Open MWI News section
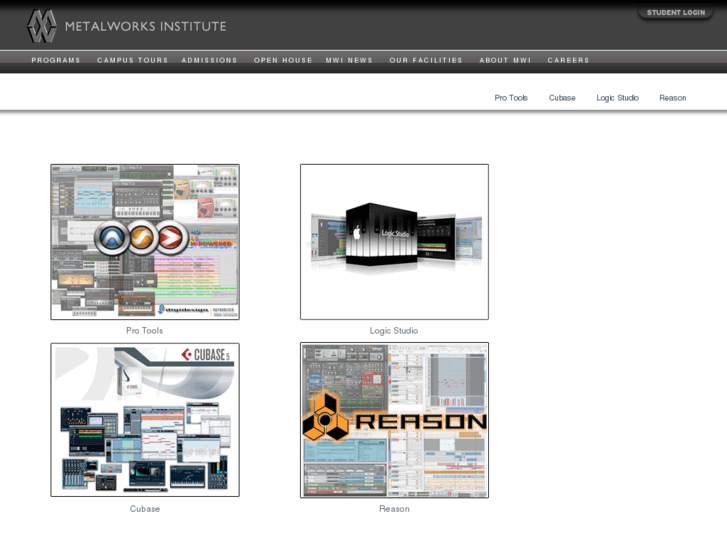The image size is (727, 545). click(x=349, y=60)
